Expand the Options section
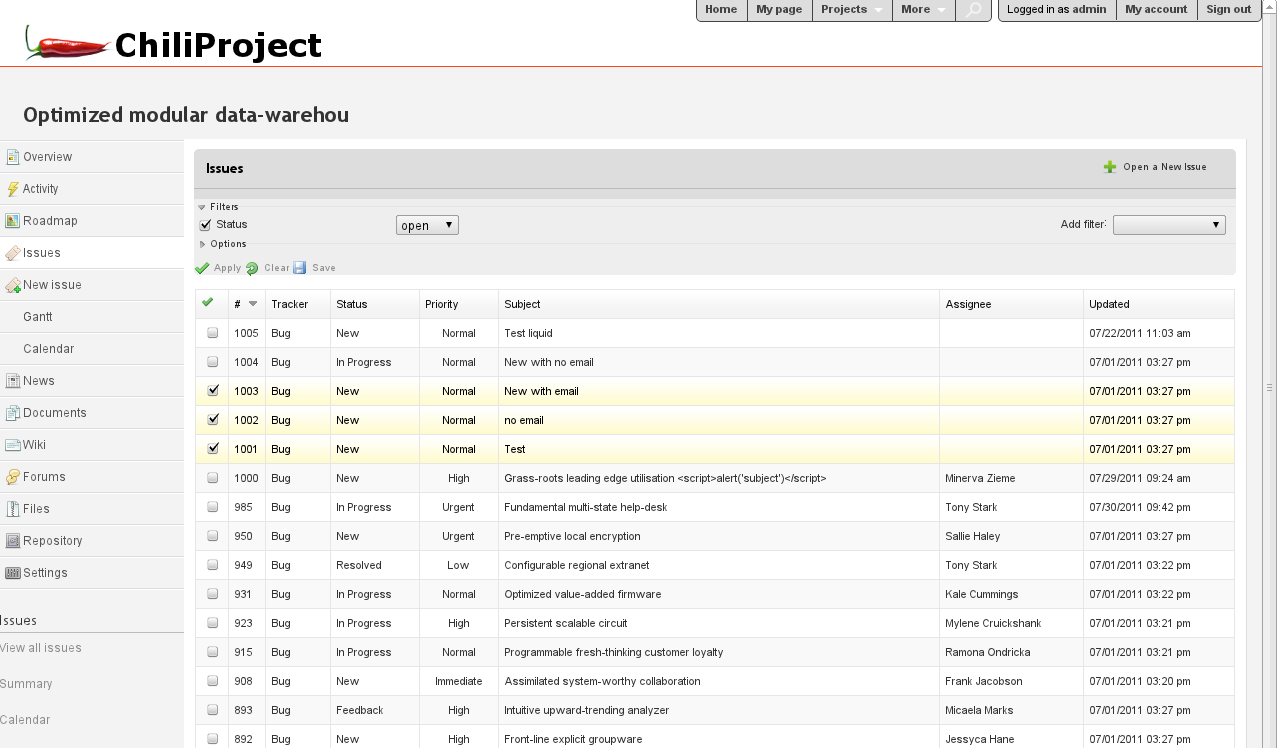This screenshot has width=1277, height=748. point(223,244)
